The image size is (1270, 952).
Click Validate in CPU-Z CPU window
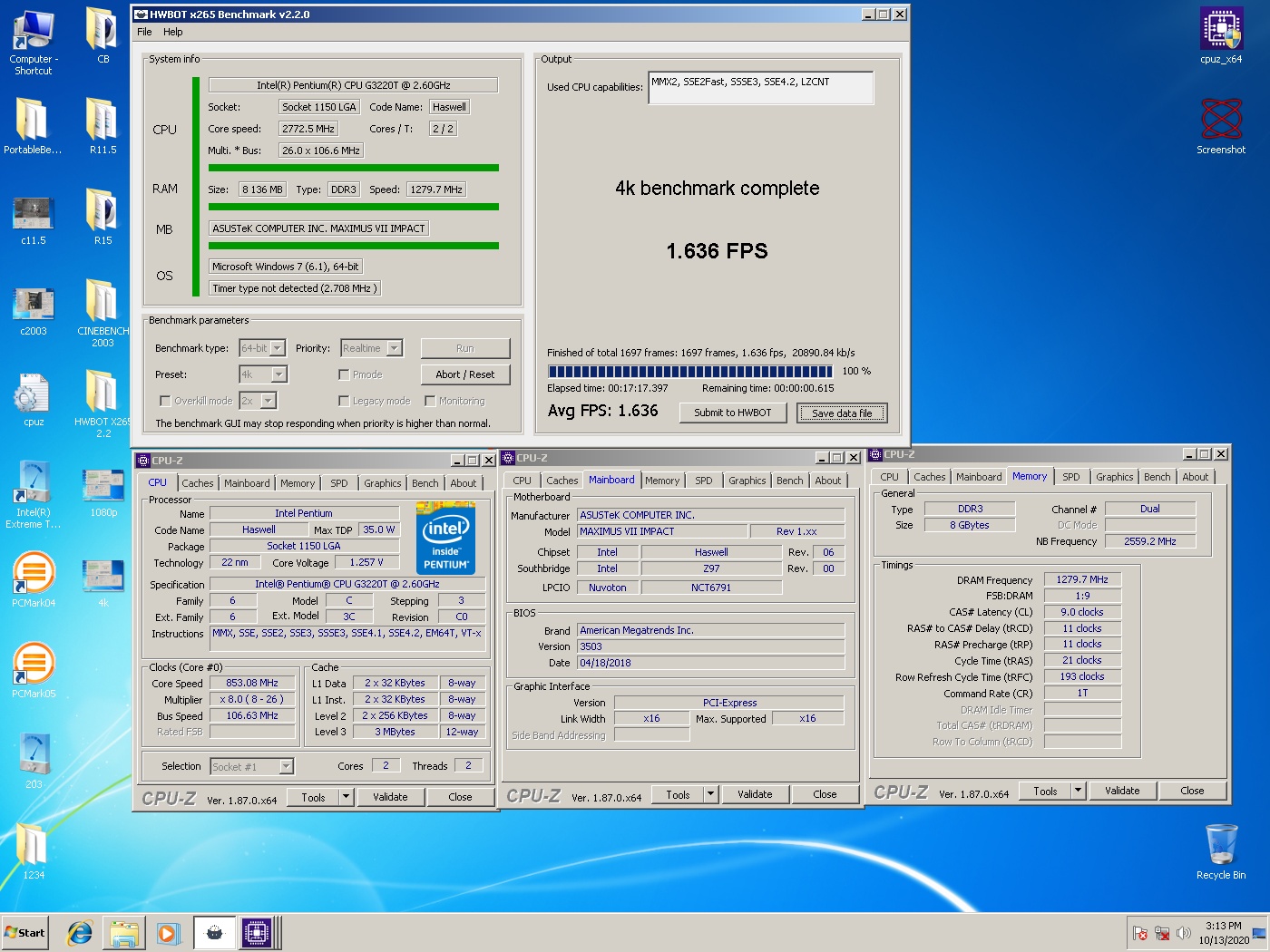pos(390,798)
